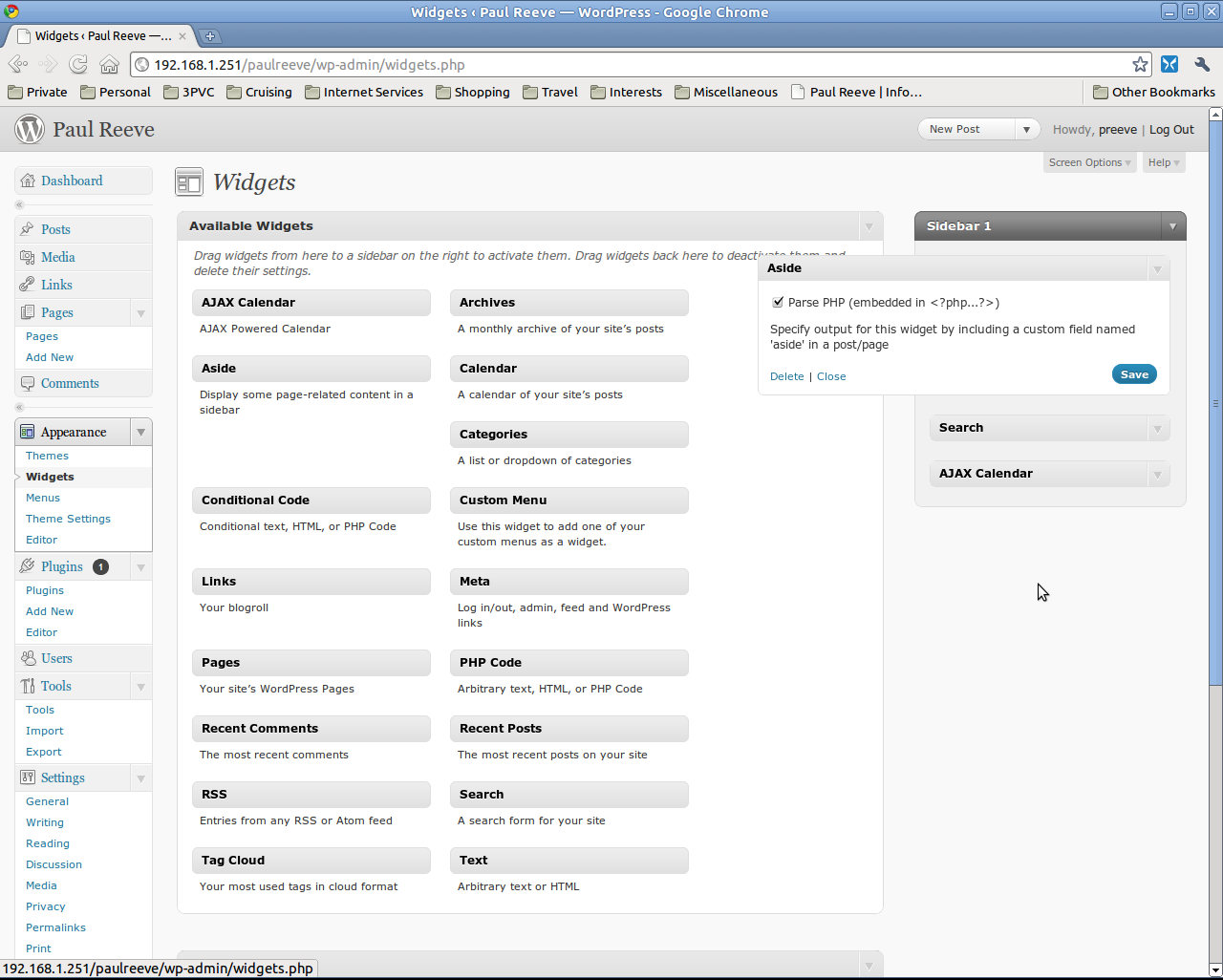Collapse the Aside widget settings arrow

1157,268
